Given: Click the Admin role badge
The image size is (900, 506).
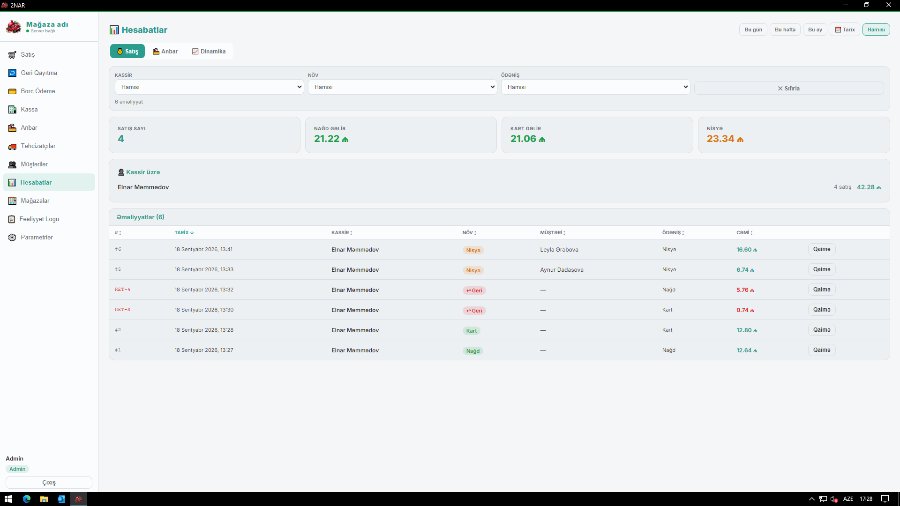Looking at the screenshot, I should (x=17, y=469).
